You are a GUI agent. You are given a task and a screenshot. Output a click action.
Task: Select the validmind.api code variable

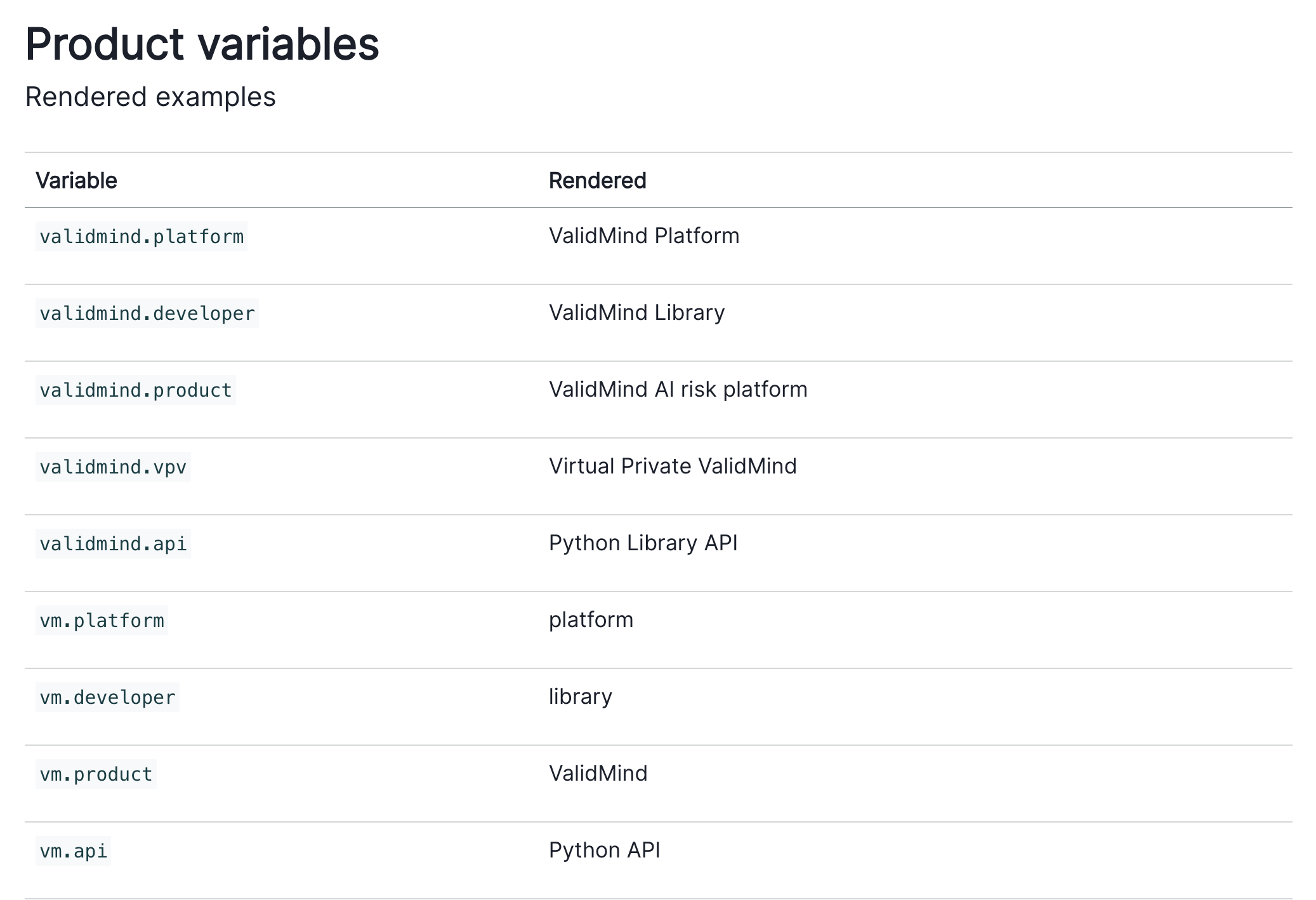pos(113,544)
